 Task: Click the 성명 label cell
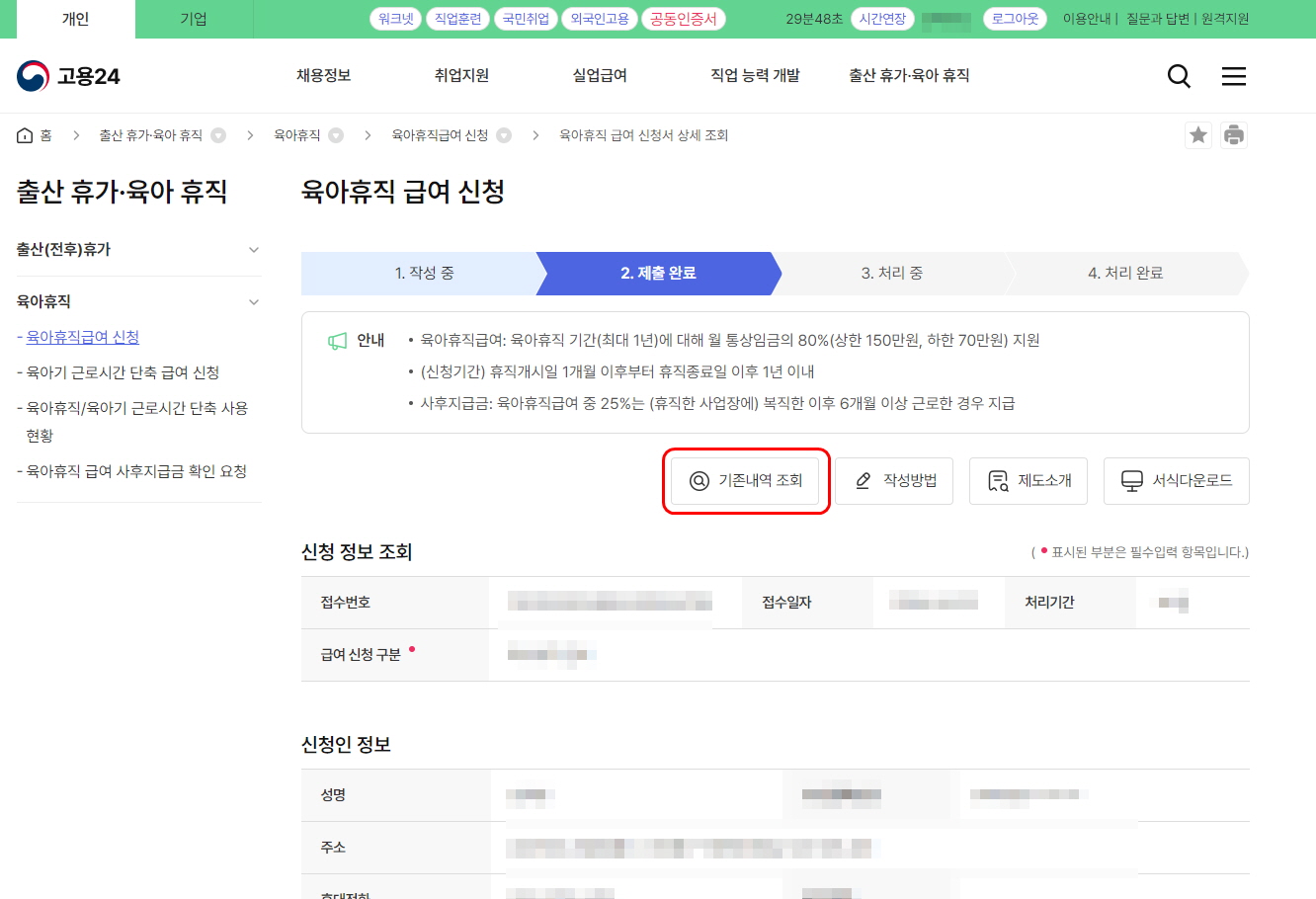tap(395, 795)
